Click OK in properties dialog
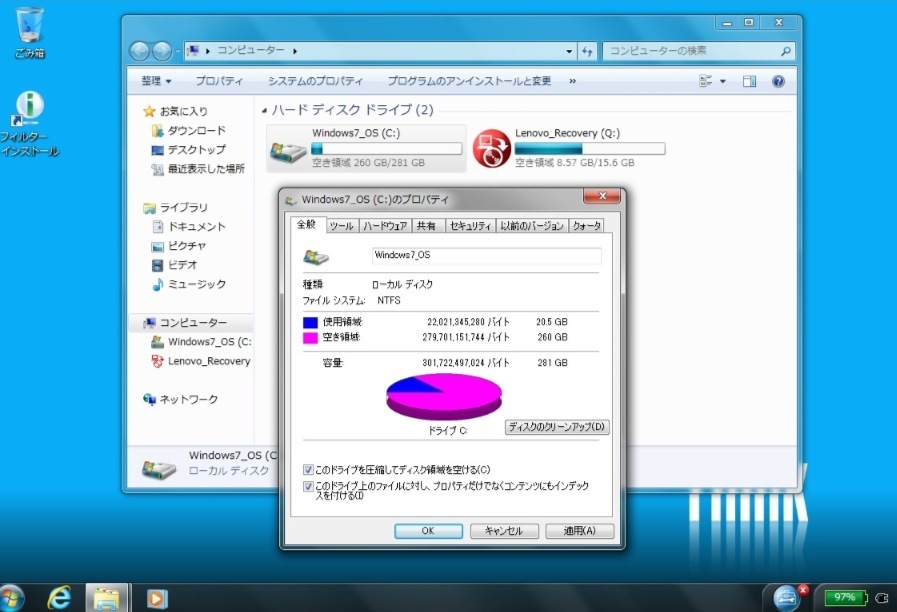The width and height of the screenshot is (897, 612). click(x=428, y=531)
